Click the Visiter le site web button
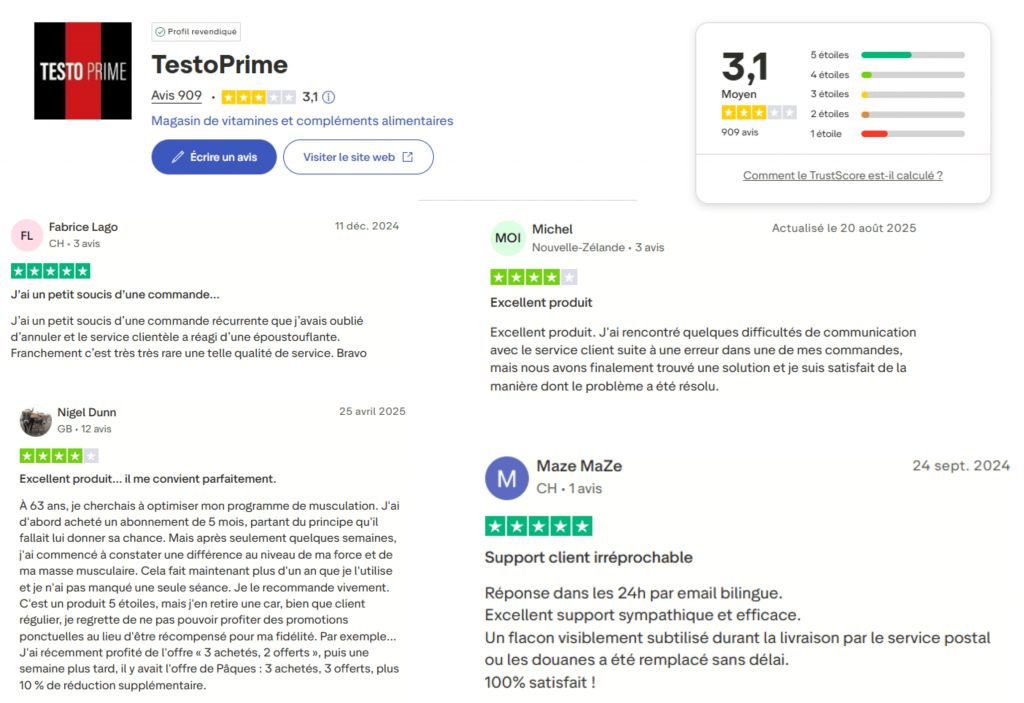 pos(358,157)
